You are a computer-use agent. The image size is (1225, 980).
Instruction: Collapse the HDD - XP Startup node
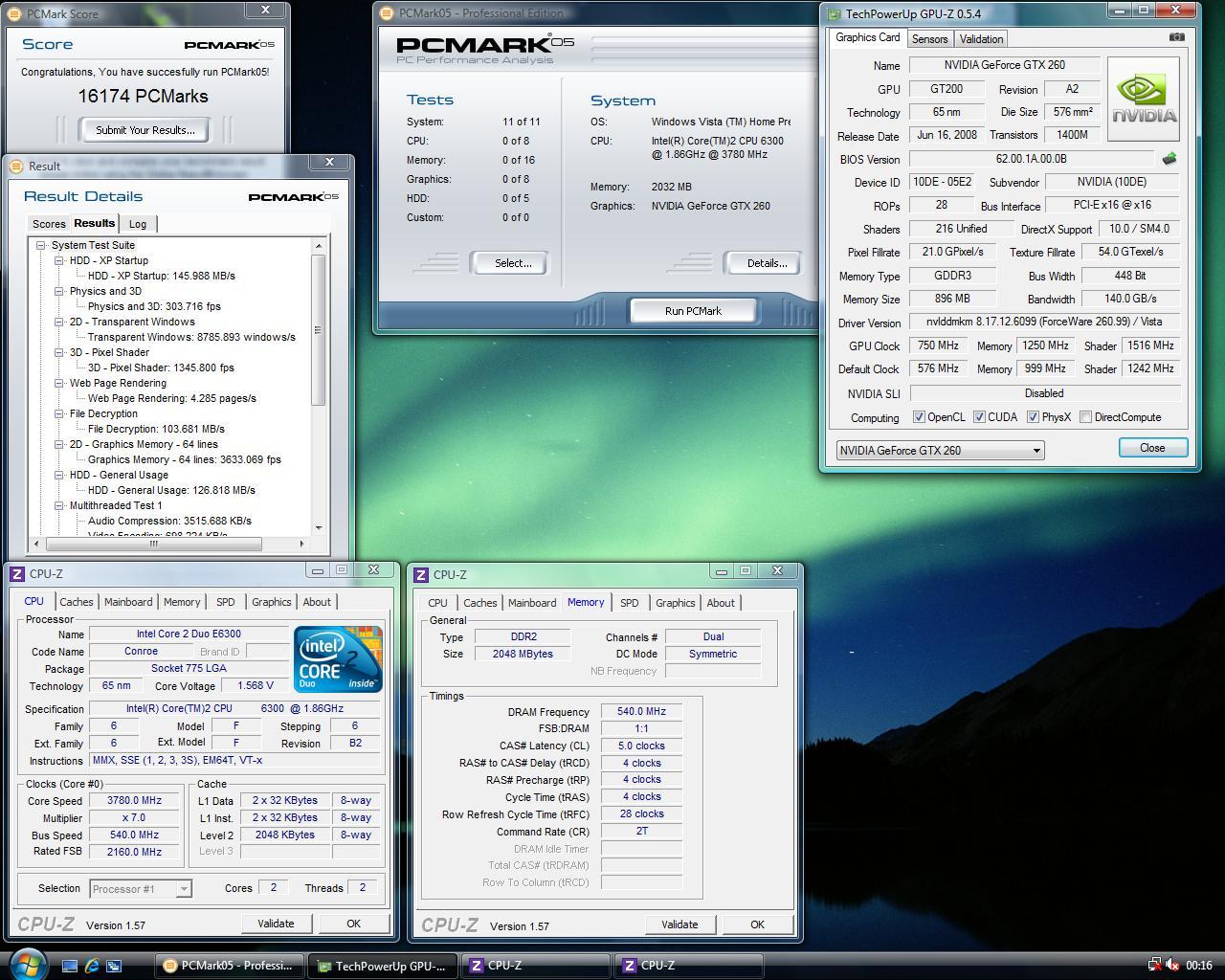pyautogui.click(x=59, y=260)
